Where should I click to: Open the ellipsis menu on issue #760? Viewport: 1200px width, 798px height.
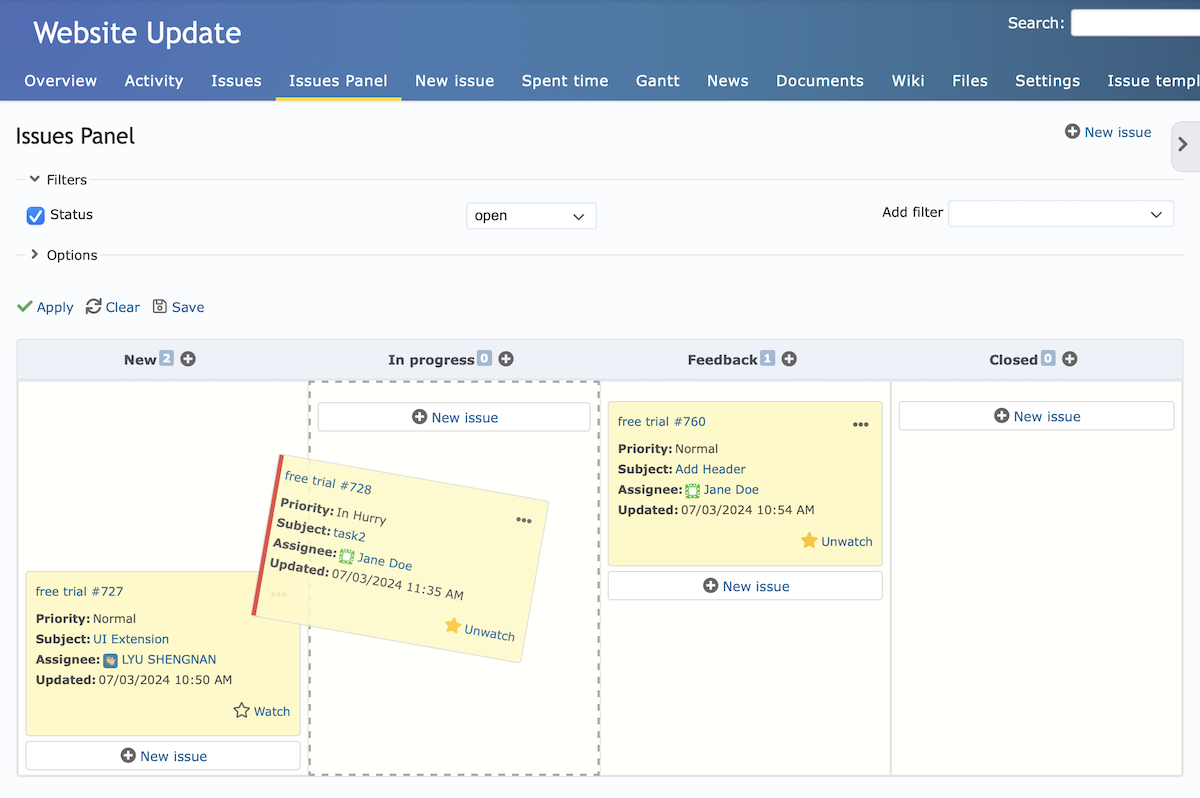860,424
